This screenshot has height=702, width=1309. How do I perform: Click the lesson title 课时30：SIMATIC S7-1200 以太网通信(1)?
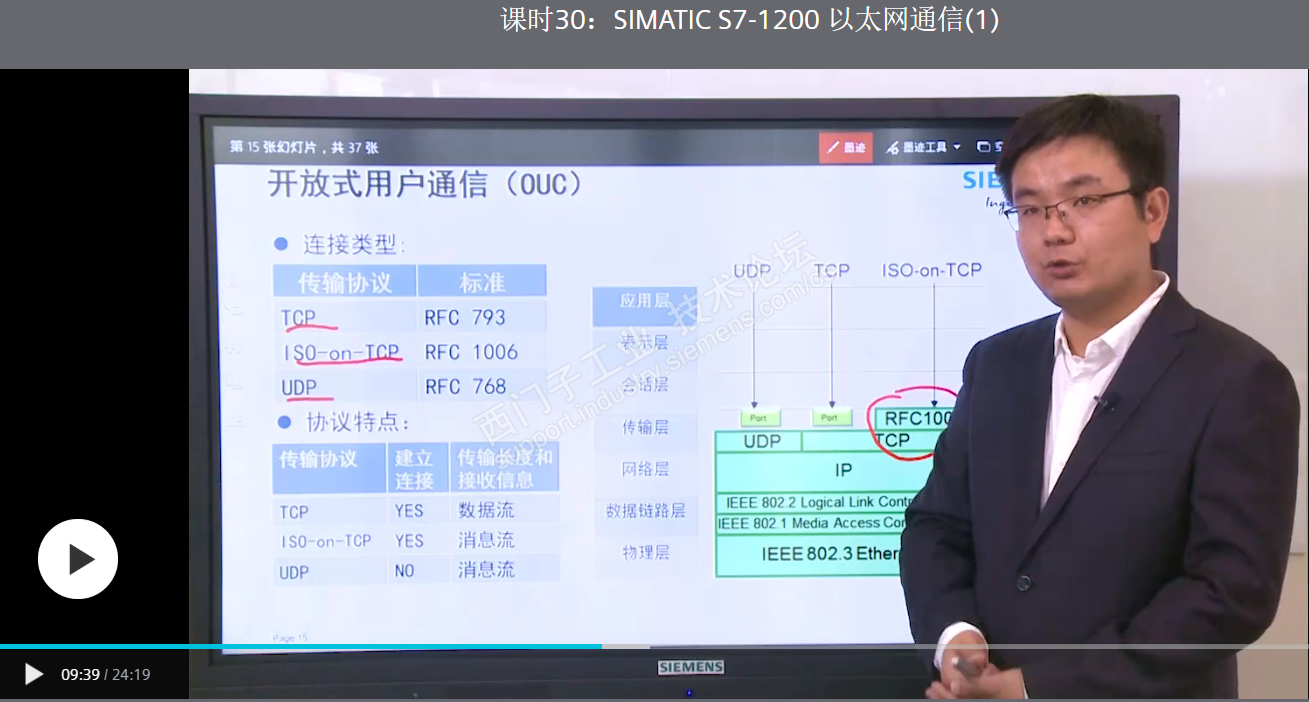point(749,19)
